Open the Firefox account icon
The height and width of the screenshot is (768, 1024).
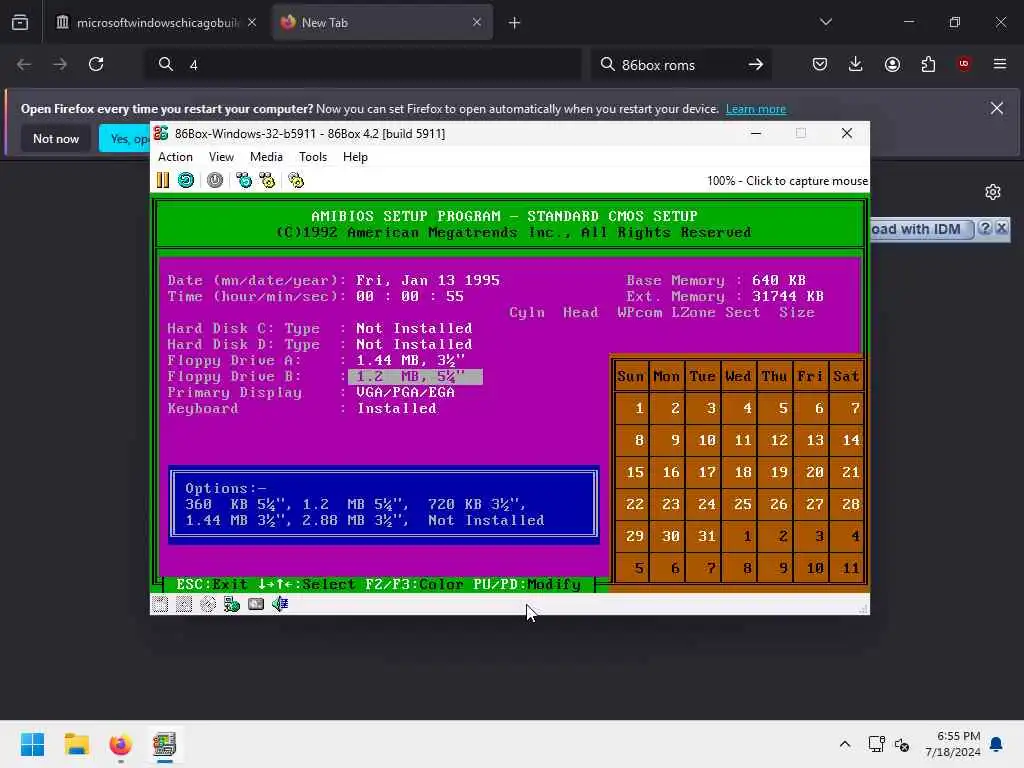pyautogui.click(x=892, y=64)
